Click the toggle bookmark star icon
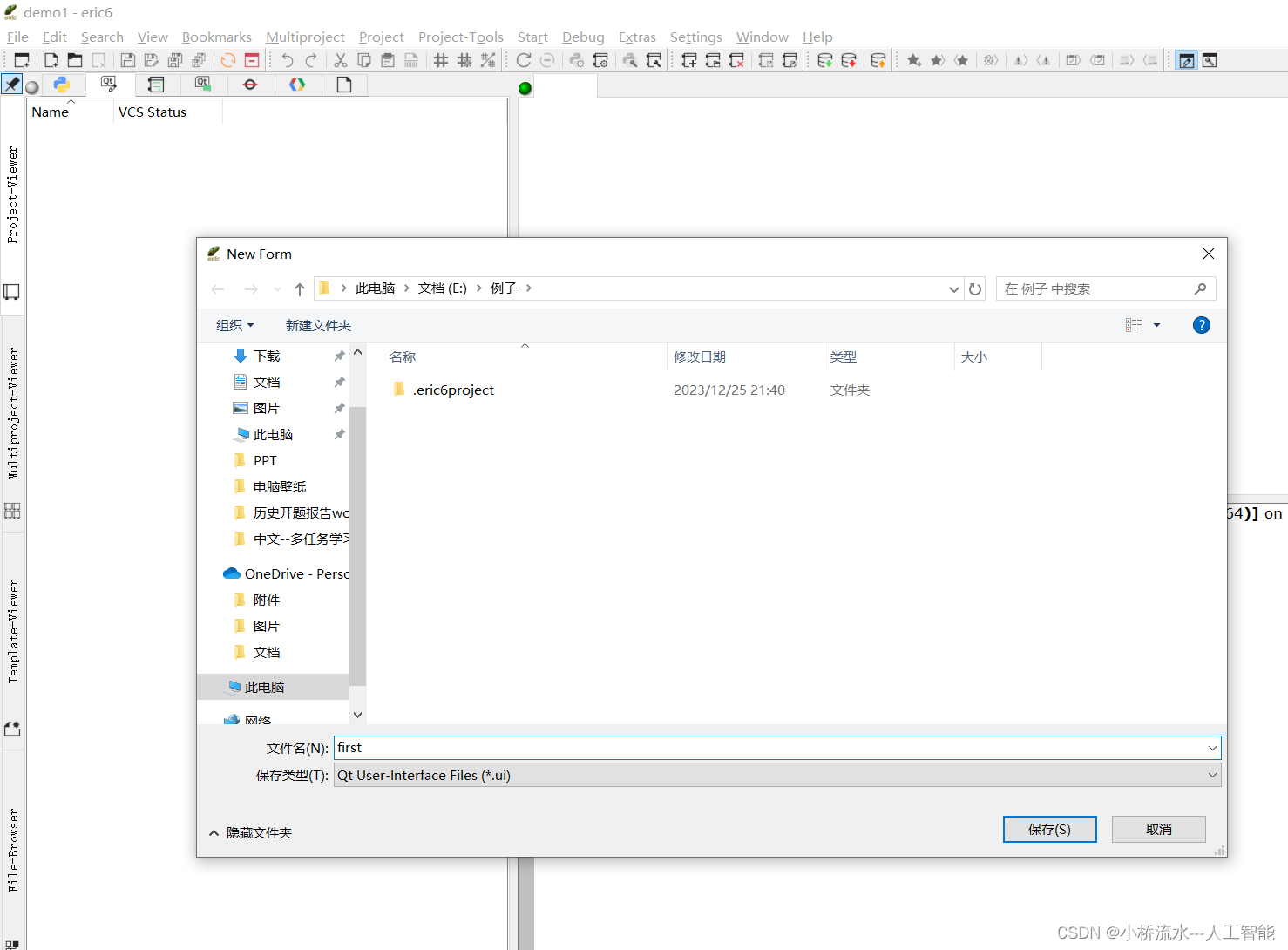This screenshot has height=950, width=1288. tap(914, 60)
